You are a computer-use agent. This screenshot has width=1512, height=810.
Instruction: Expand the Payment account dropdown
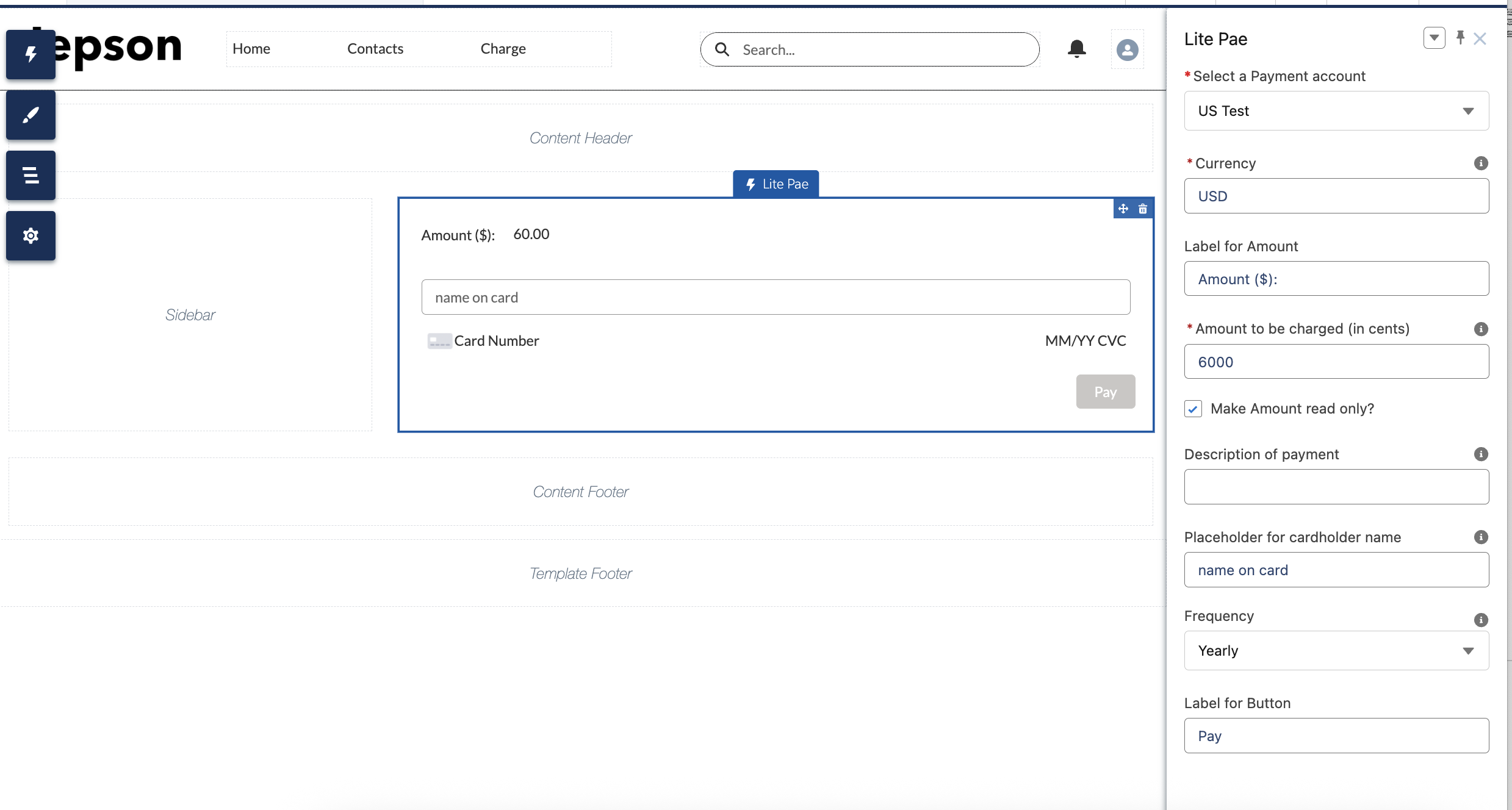pos(1336,111)
